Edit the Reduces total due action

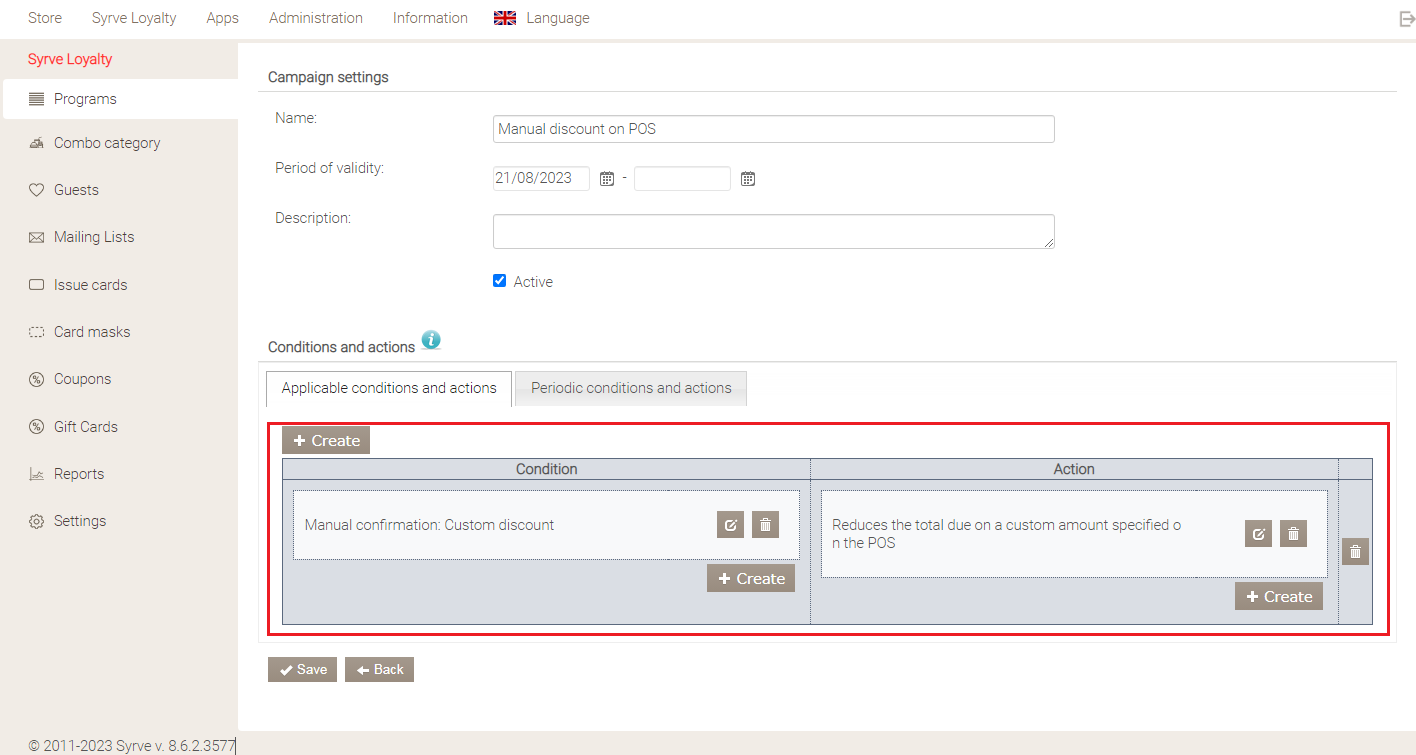tap(1258, 534)
